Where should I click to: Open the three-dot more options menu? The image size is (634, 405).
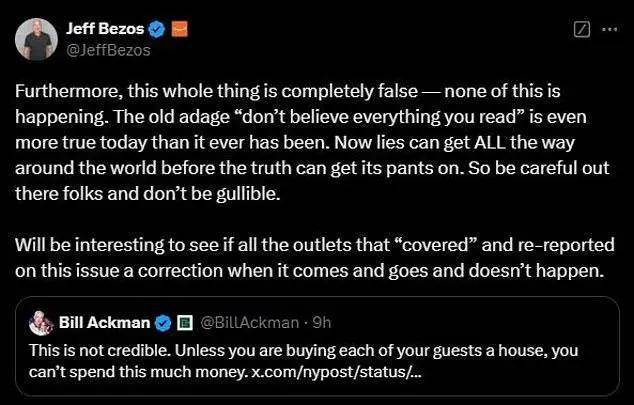[609, 30]
